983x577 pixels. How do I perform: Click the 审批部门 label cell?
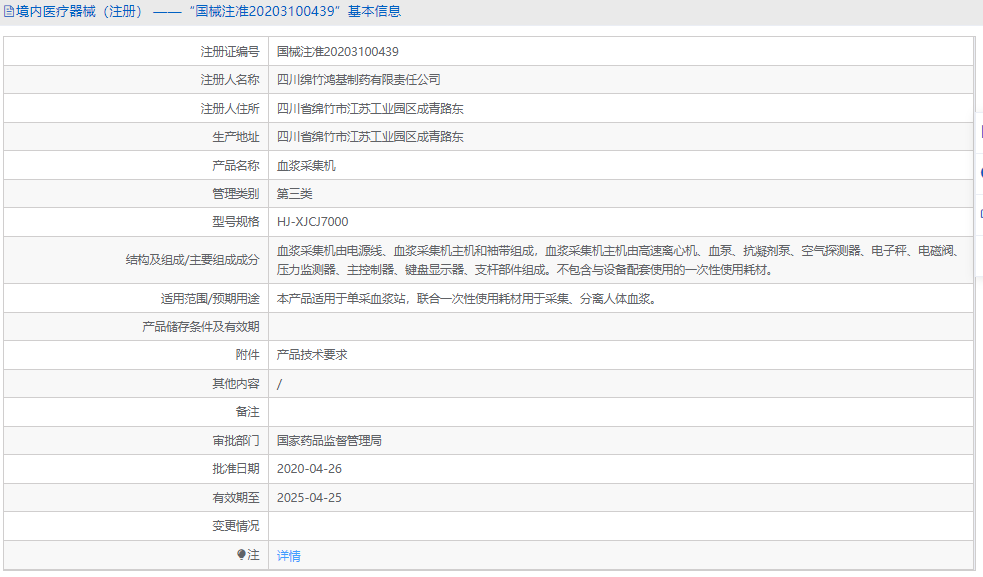click(136, 441)
